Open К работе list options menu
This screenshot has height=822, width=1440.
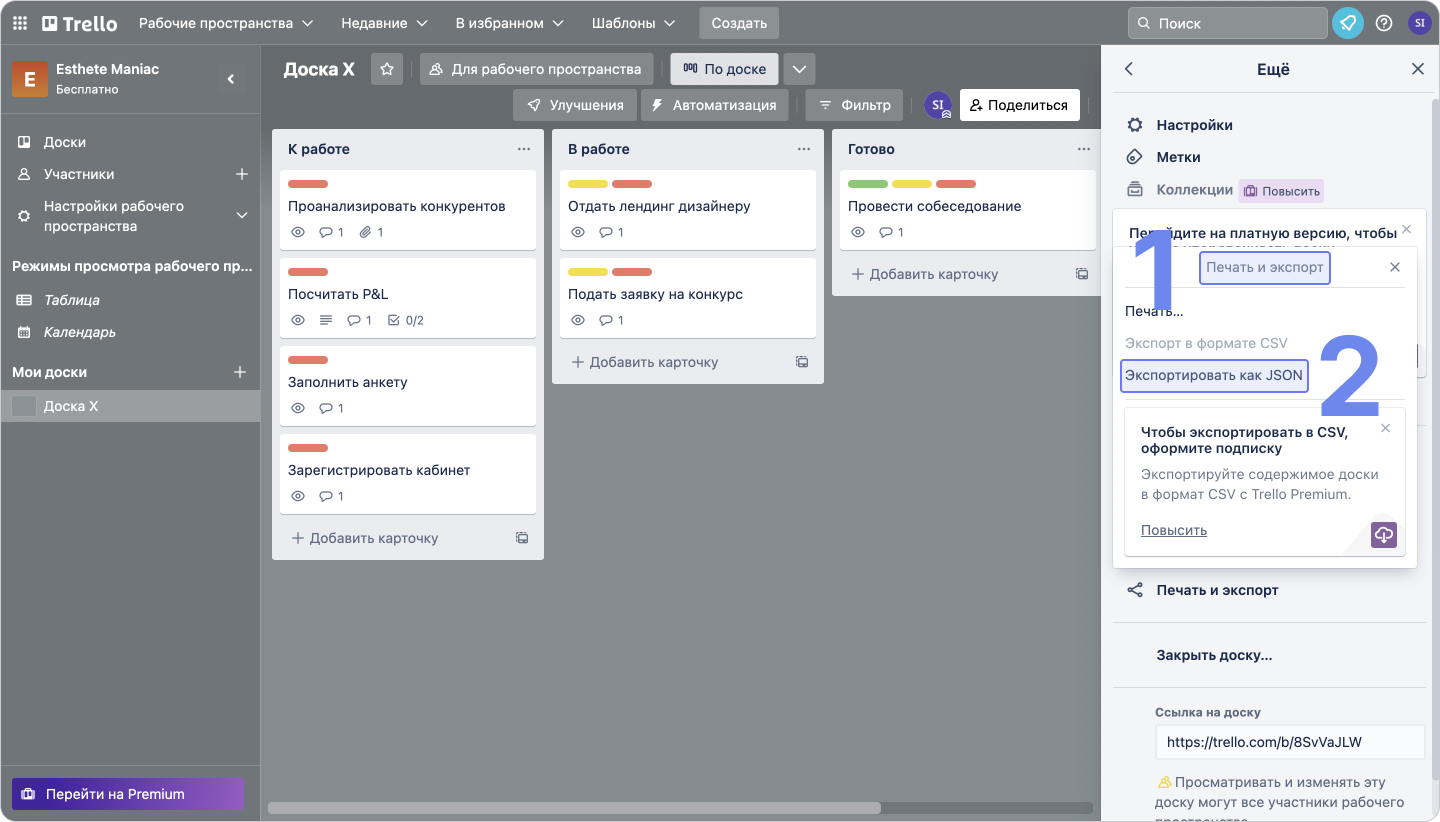click(x=524, y=149)
